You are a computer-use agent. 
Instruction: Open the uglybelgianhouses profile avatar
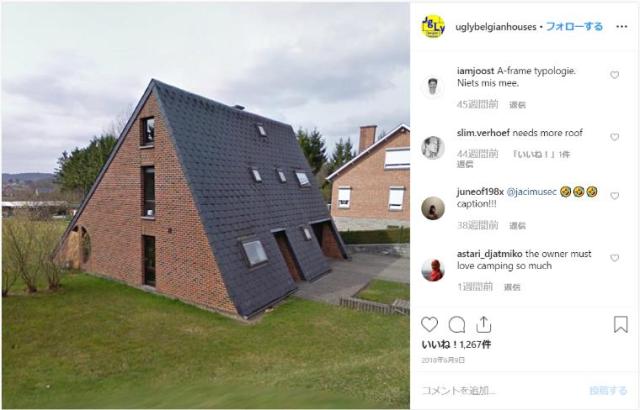[x=433, y=27]
